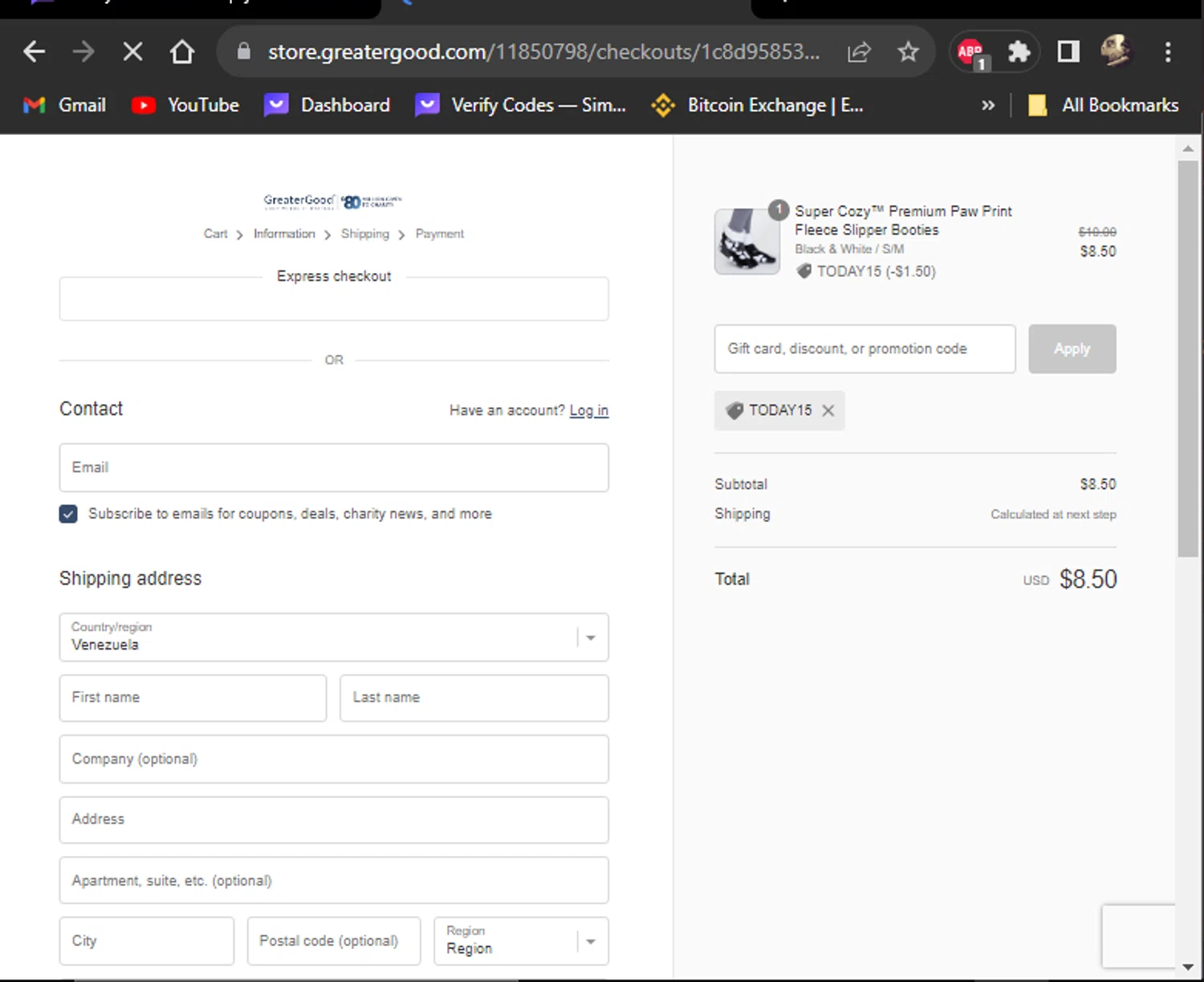Focus the Last name field
Image resolution: width=1204 pixels, height=982 pixels.
pyautogui.click(x=474, y=698)
